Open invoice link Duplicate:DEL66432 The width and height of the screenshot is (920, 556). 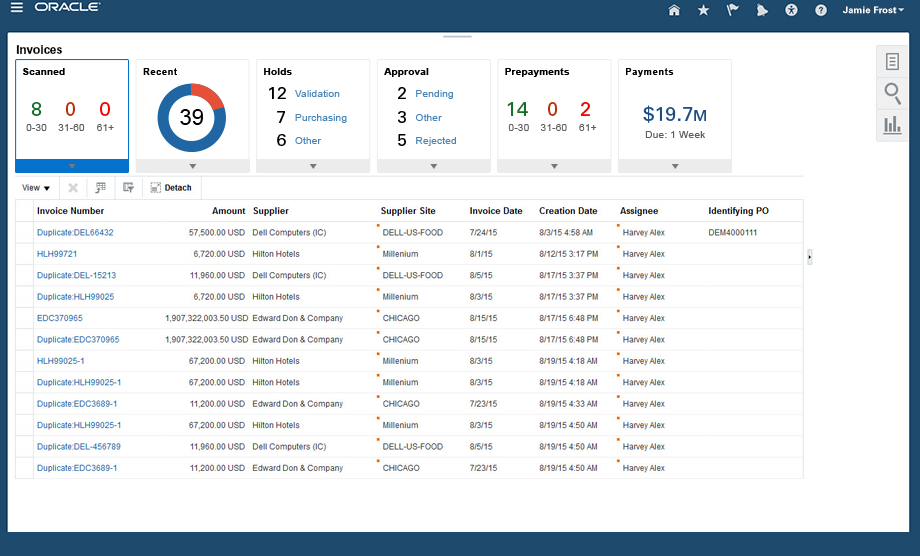pyautogui.click(x=75, y=233)
